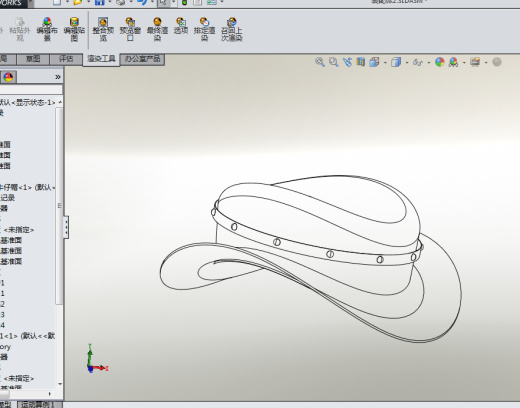Toggle the 整合预览 integrated preview button

click(x=103, y=29)
